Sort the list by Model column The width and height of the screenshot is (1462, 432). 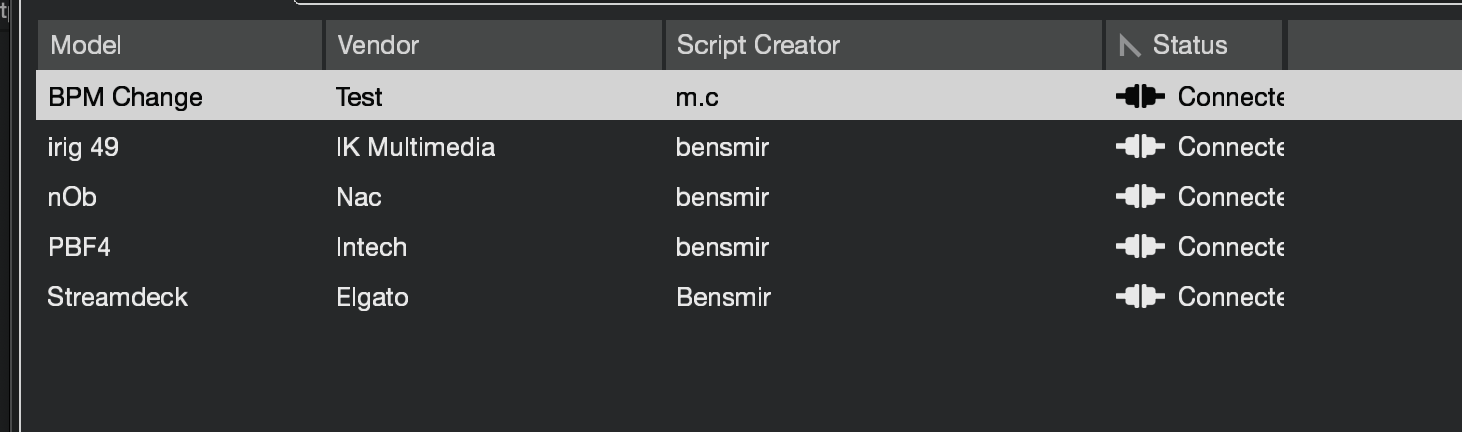click(86, 45)
